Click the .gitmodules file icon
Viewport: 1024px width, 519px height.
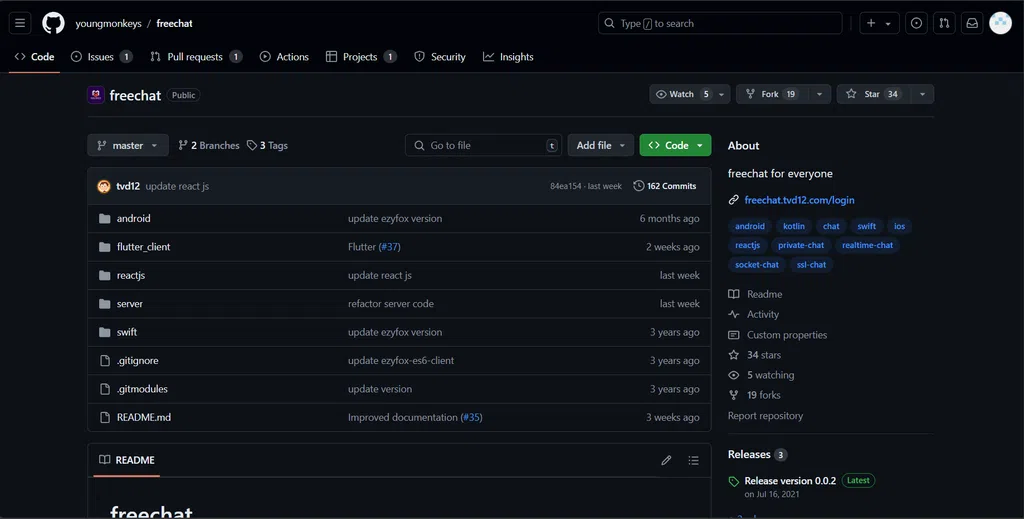(104, 389)
